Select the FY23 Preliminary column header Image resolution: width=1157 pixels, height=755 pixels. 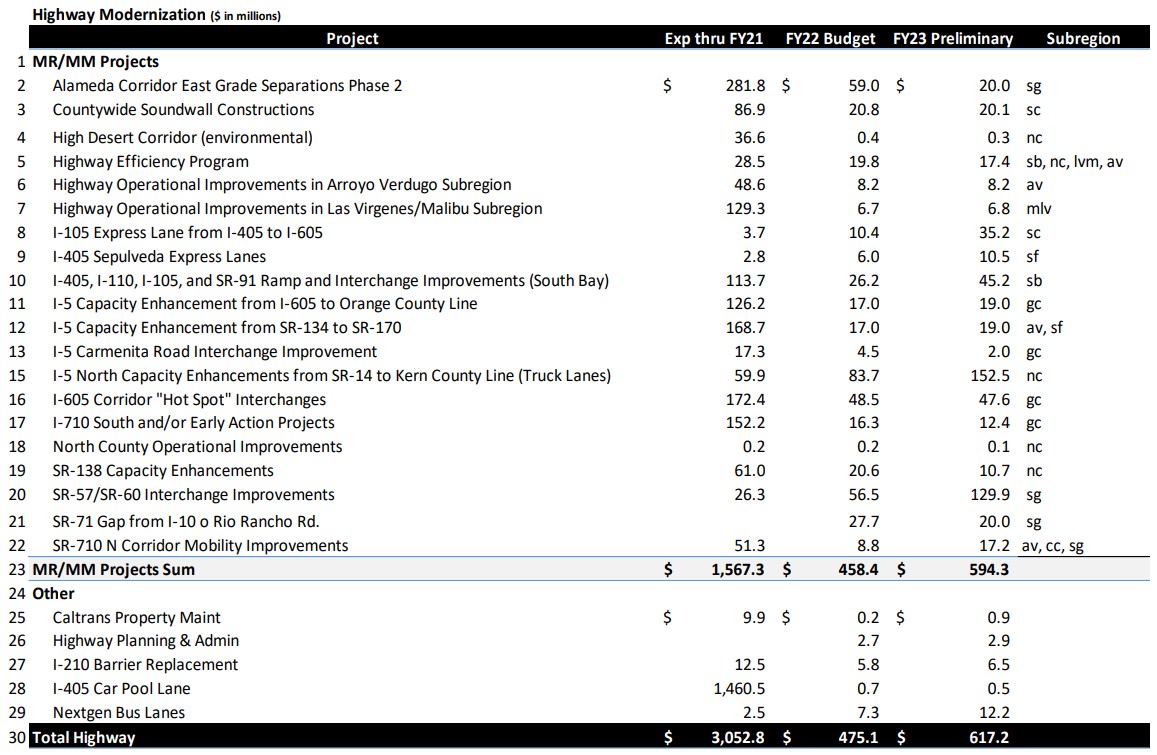point(952,38)
